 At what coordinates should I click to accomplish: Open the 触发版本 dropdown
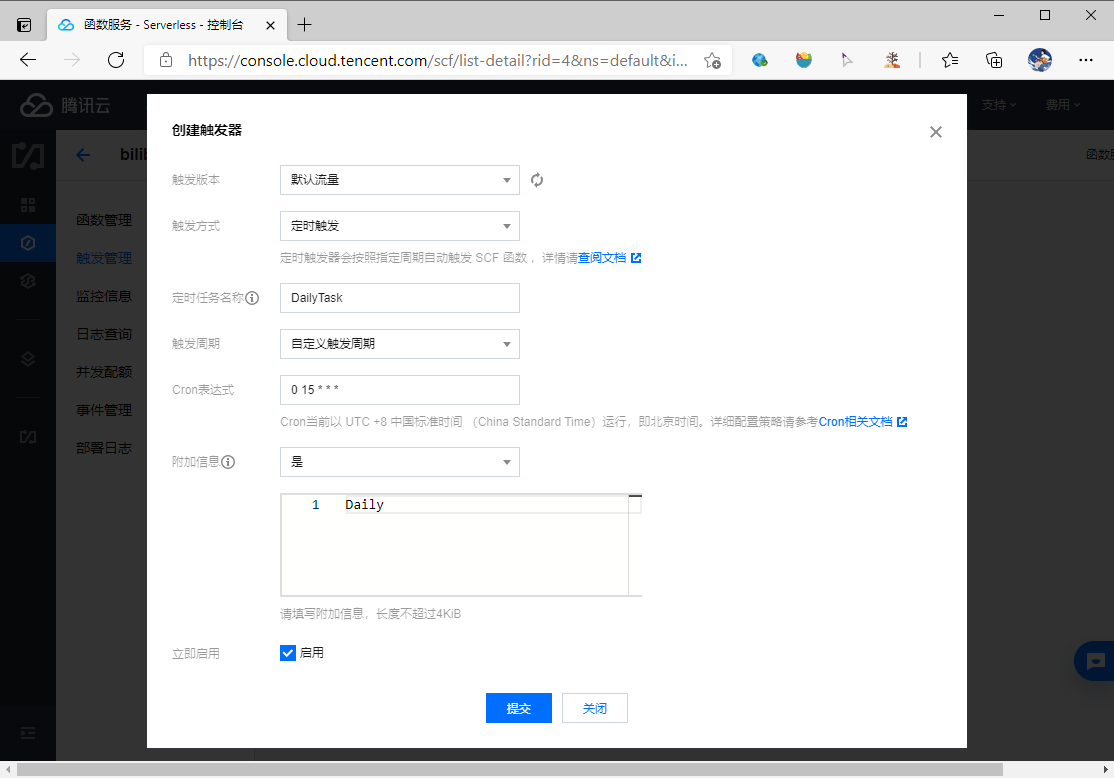tap(399, 180)
